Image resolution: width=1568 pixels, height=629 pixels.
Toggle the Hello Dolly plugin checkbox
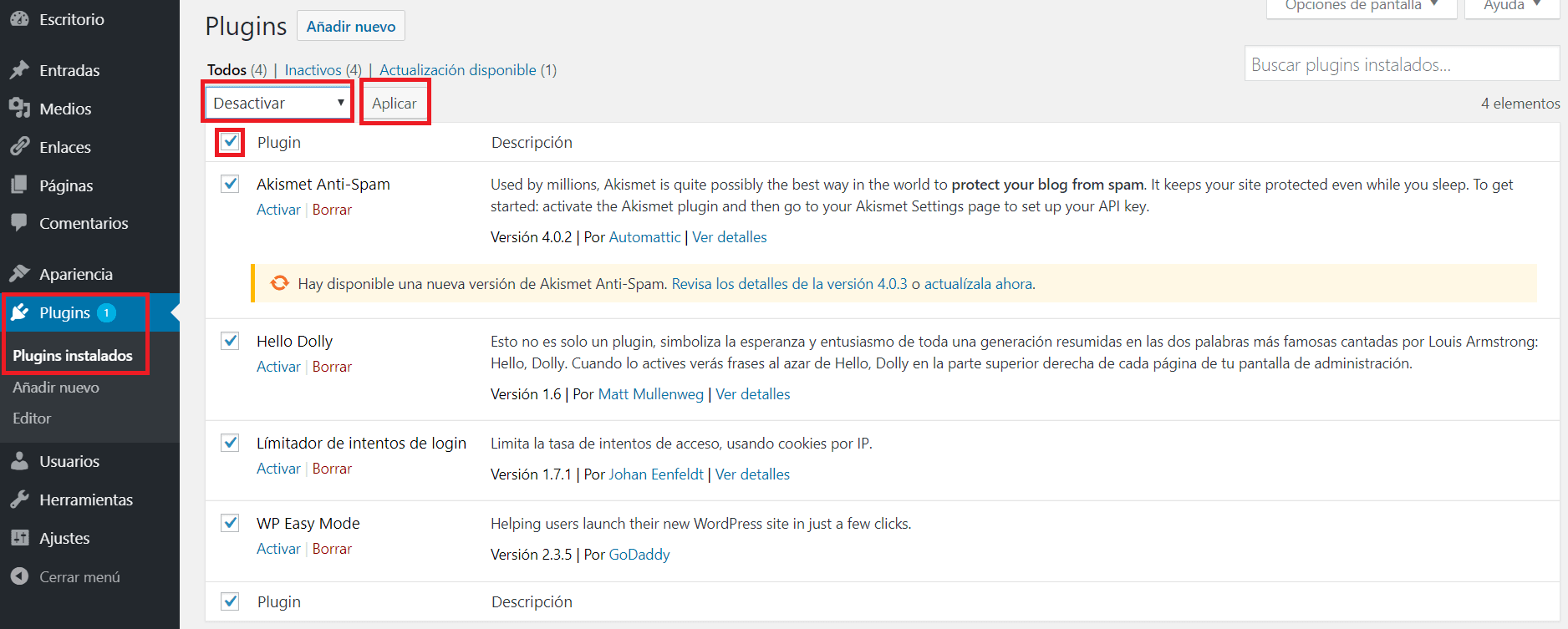click(x=230, y=341)
